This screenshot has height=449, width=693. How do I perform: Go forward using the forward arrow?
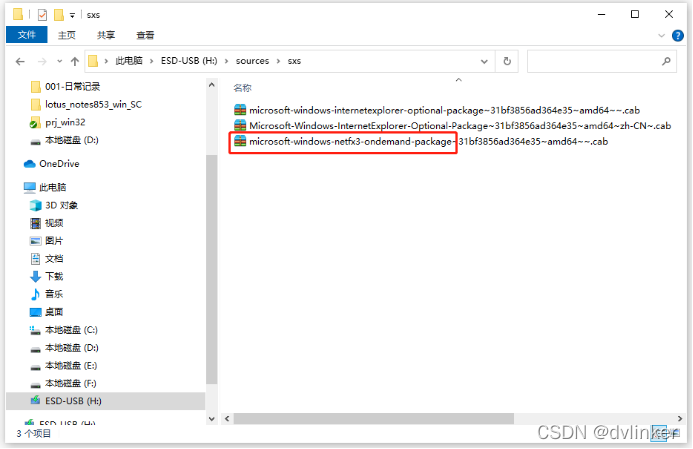(x=42, y=61)
